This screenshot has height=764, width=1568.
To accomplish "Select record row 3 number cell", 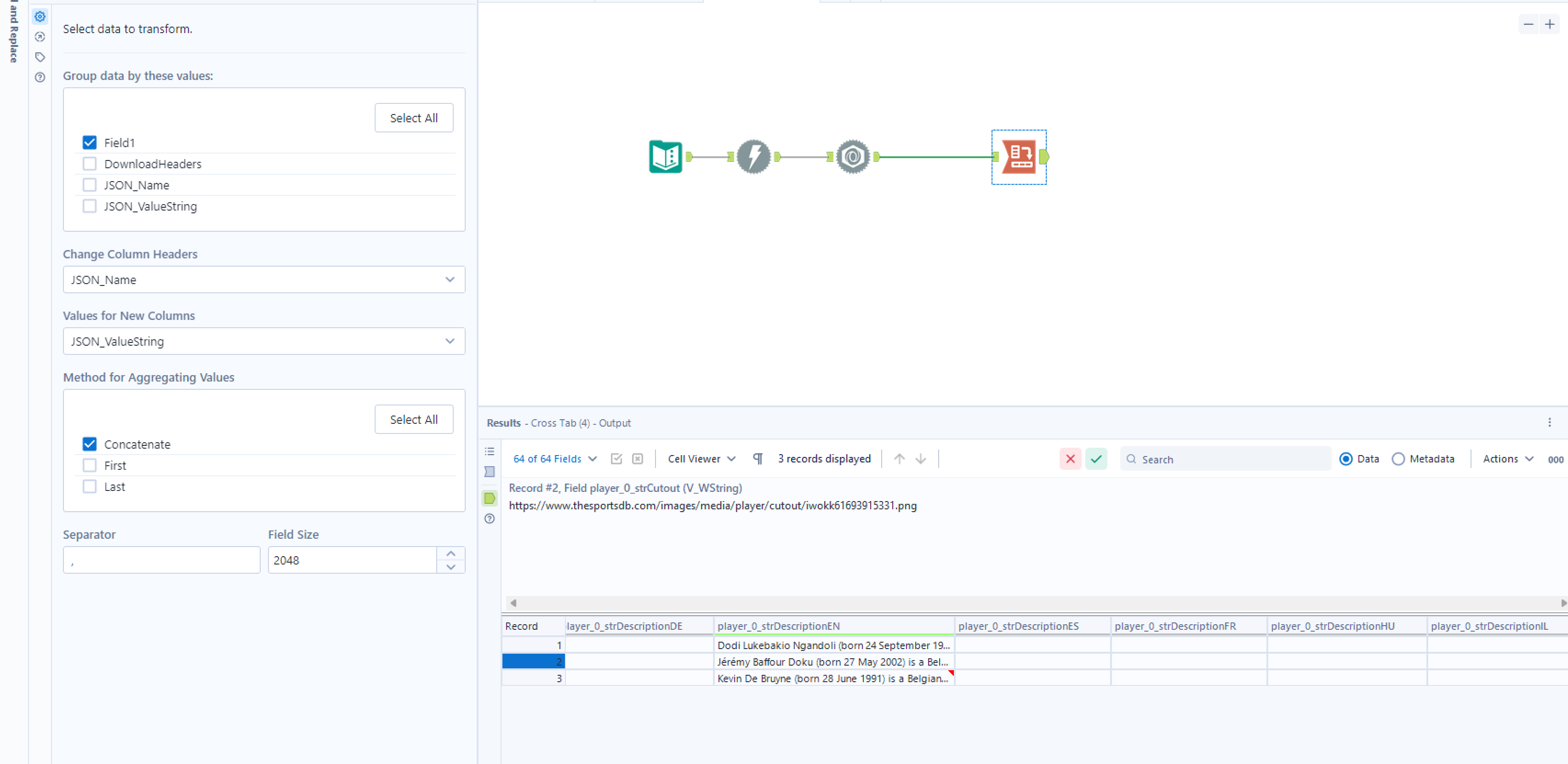I will [x=534, y=678].
